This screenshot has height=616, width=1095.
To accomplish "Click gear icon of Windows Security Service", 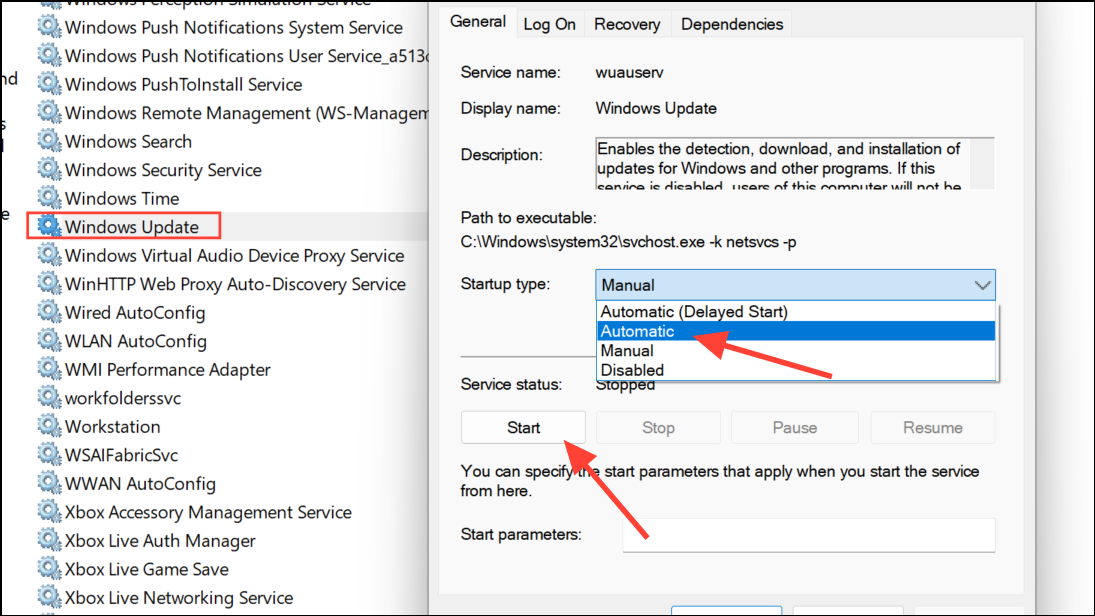I will click(49, 170).
